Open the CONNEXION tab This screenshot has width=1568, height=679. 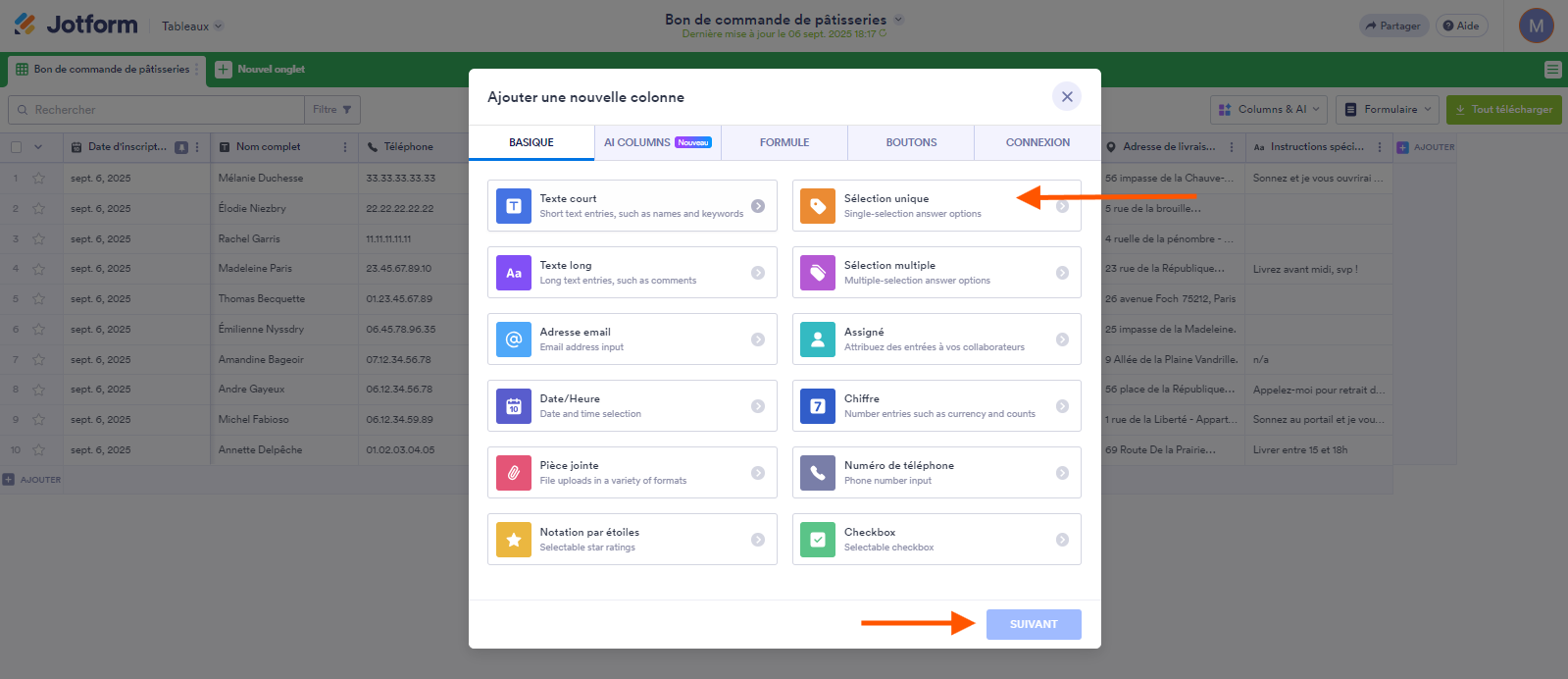[1037, 142]
